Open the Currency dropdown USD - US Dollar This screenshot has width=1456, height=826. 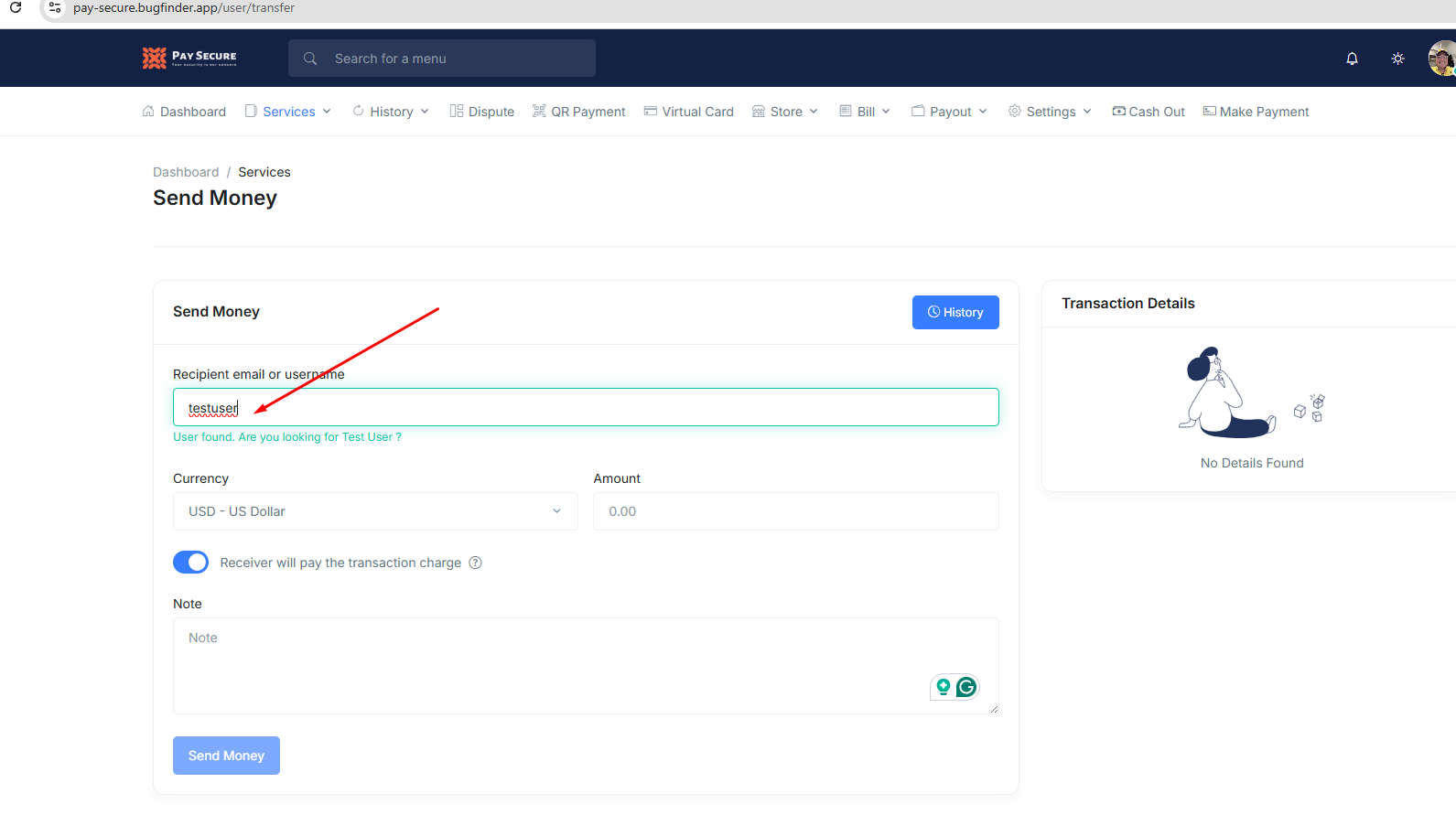[x=375, y=511]
